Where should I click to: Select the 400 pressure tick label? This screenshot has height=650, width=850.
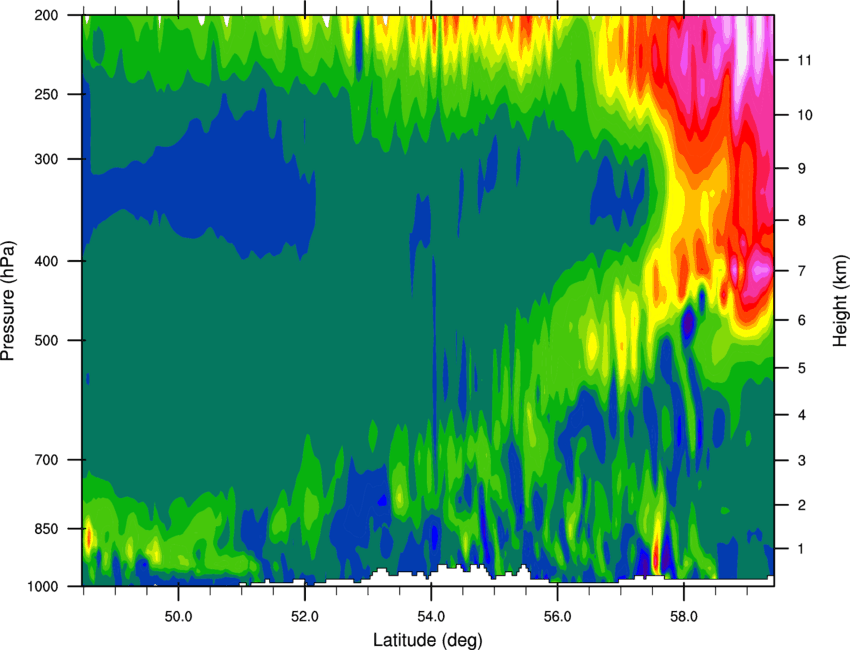pyautogui.click(x=46, y=261)
